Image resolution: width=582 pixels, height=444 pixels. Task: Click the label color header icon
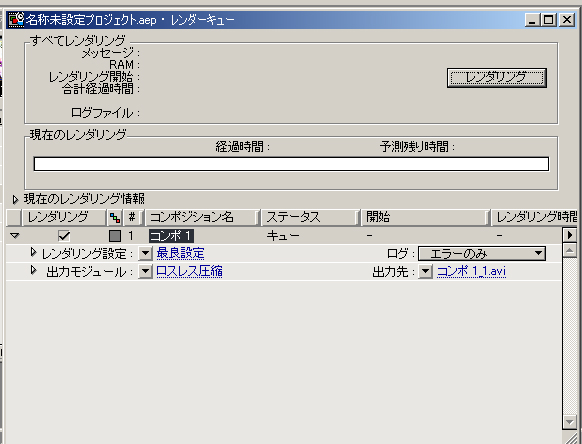115,218
